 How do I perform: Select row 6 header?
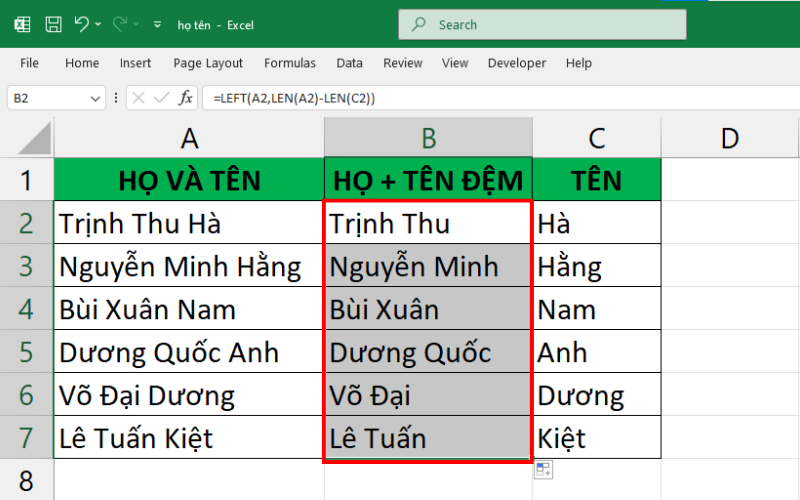(27, 394)
